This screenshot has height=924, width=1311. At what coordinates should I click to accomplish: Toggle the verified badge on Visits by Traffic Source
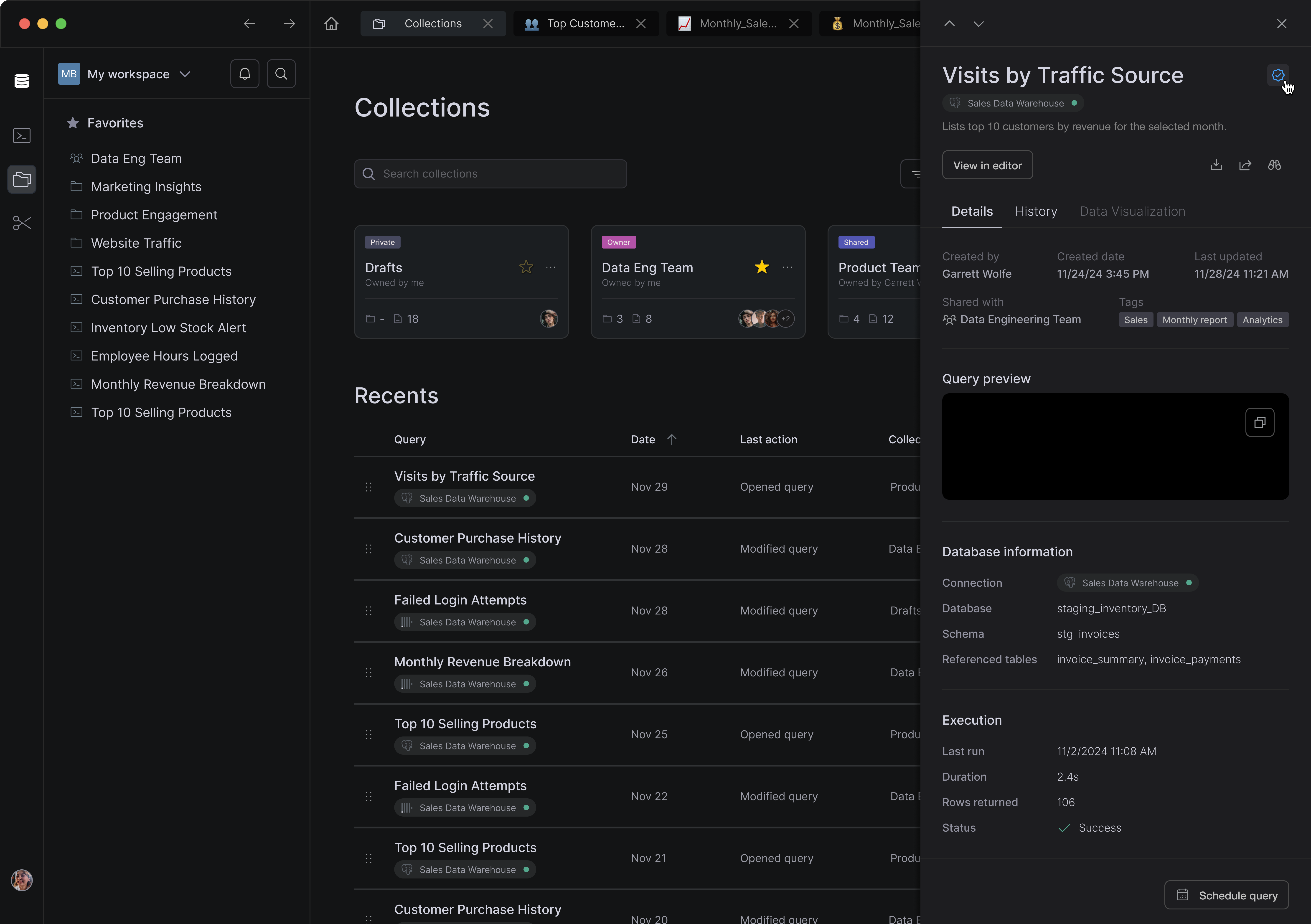click(1278, 75)
